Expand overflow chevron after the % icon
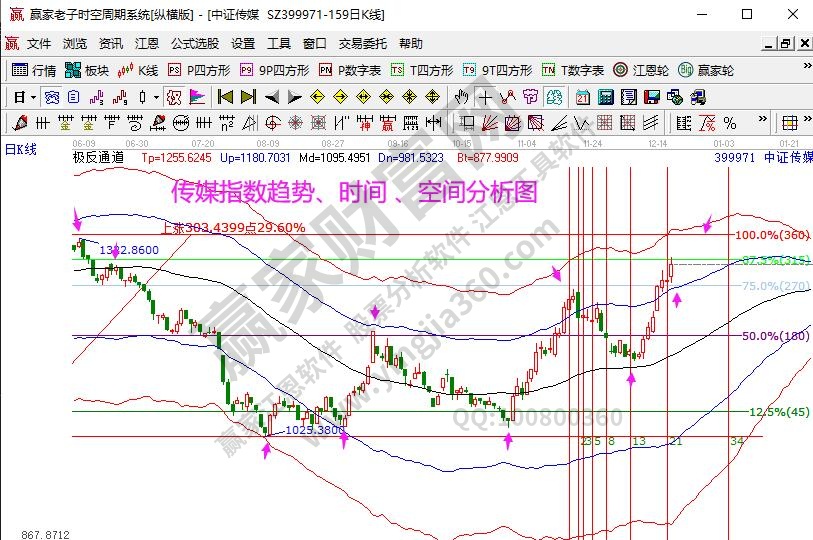Image resolution: width=813 pixels, height=540 pixels. tap(762, 119)
